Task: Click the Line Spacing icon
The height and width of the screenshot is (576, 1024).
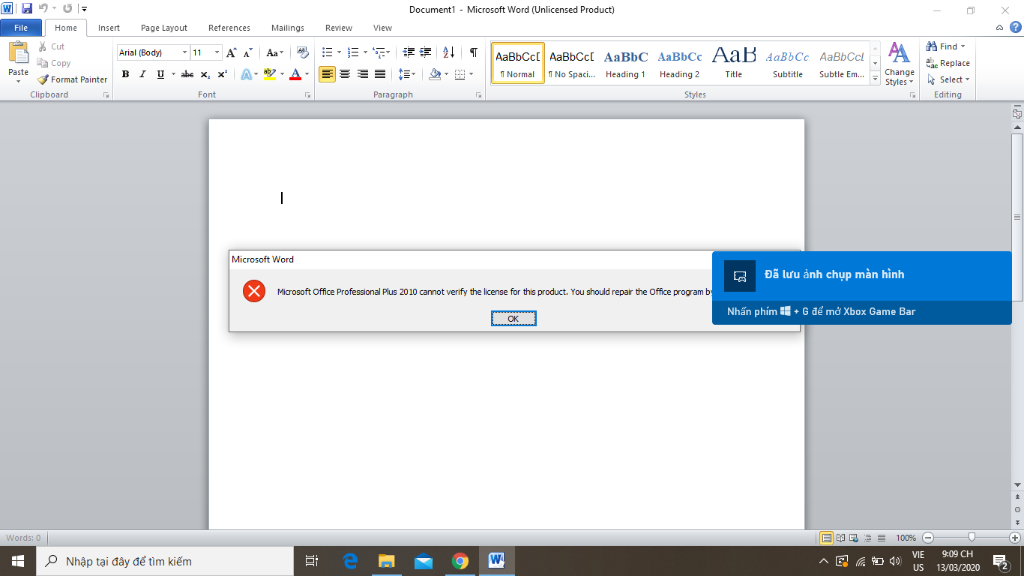Action: 404,74
